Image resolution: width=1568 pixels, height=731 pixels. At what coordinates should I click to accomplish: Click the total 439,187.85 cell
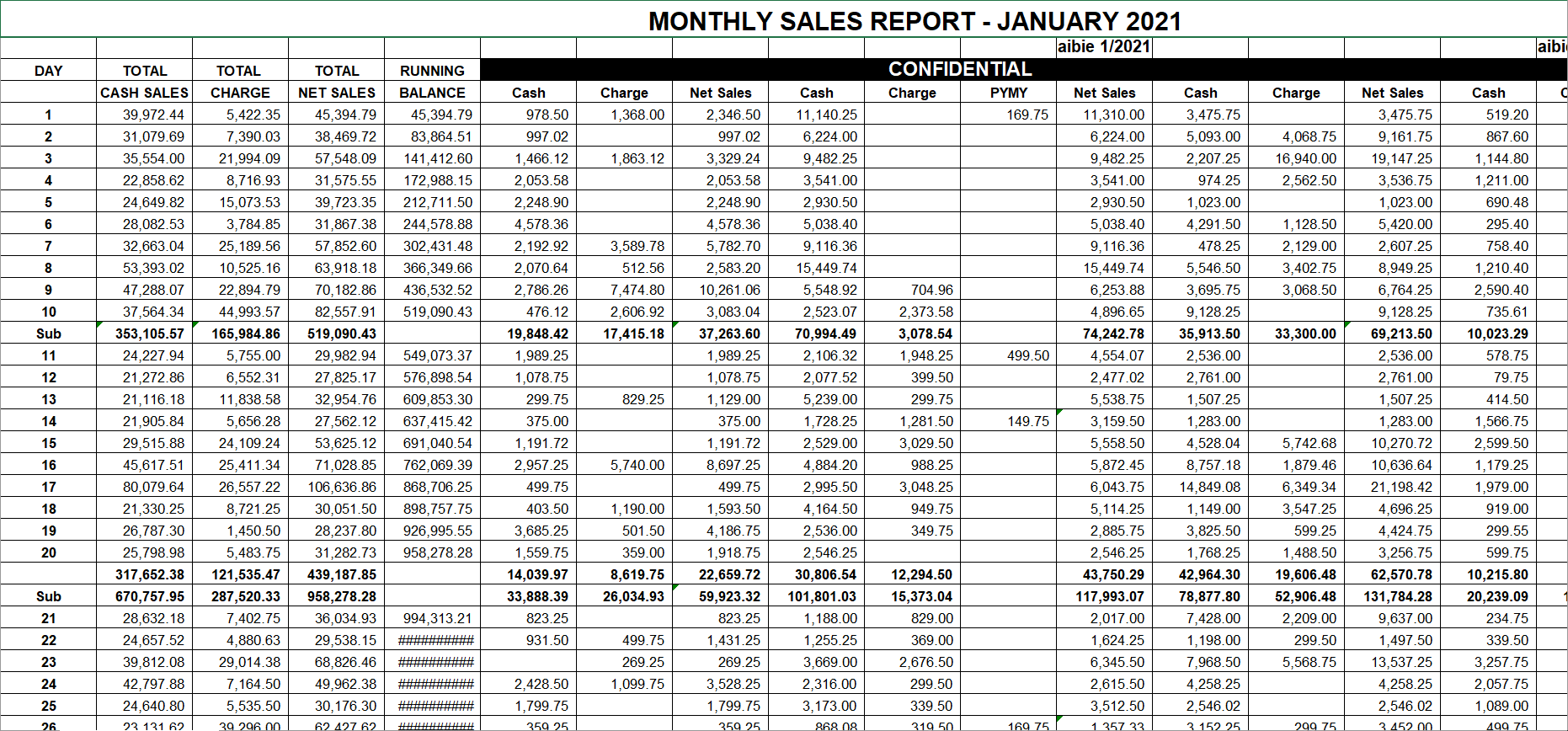[337, 574]
